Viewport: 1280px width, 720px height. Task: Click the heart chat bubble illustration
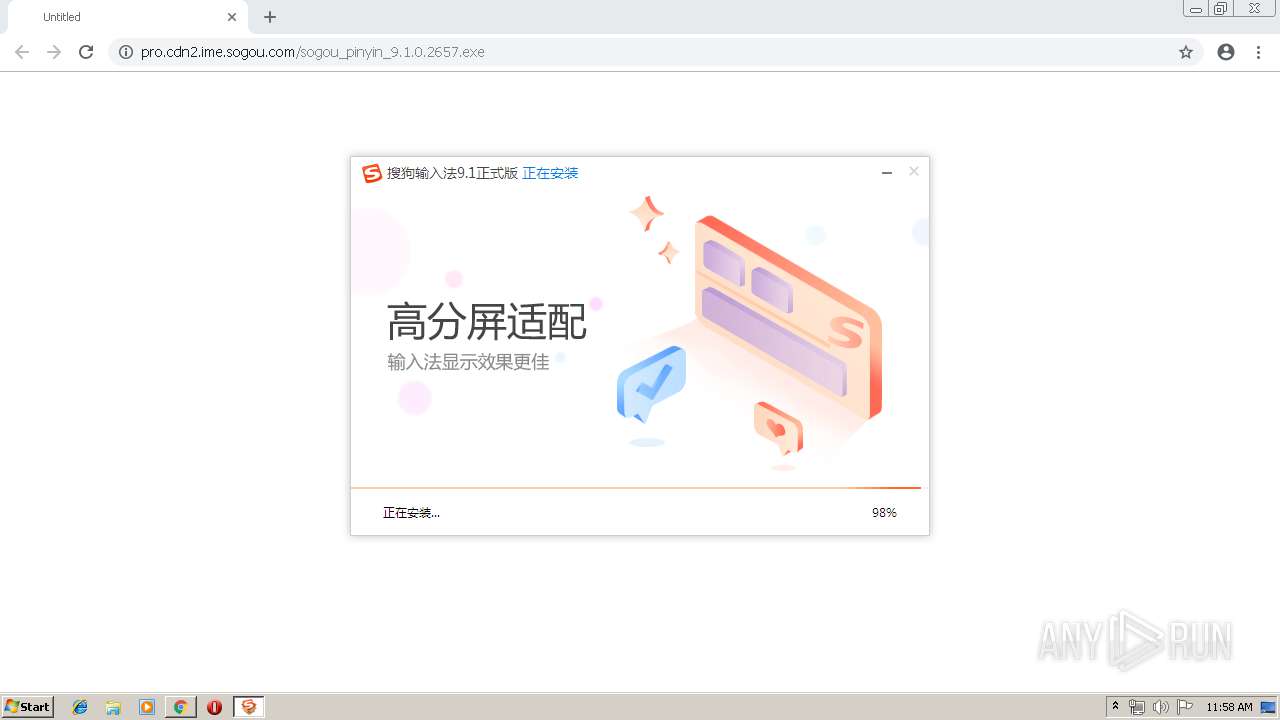[x=778, y=428]
